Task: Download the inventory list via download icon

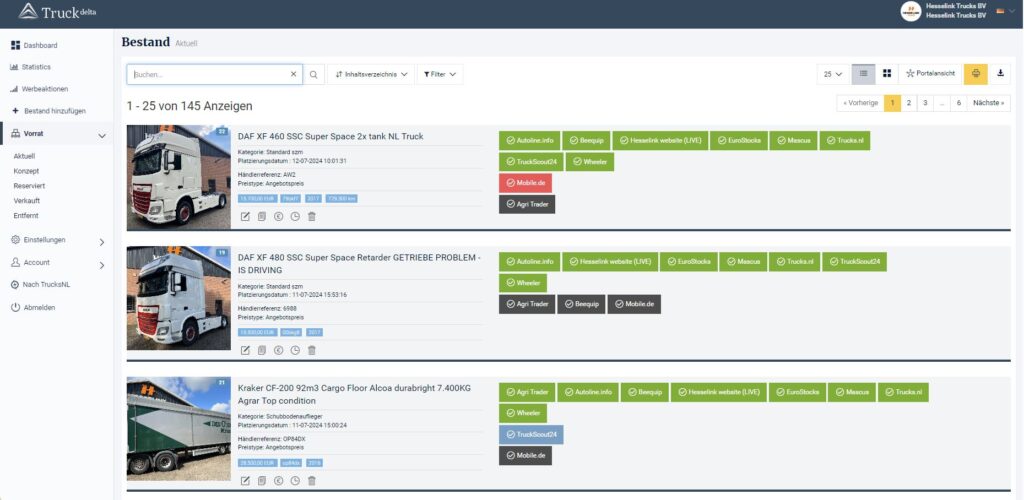Action: coord(1000,74)
